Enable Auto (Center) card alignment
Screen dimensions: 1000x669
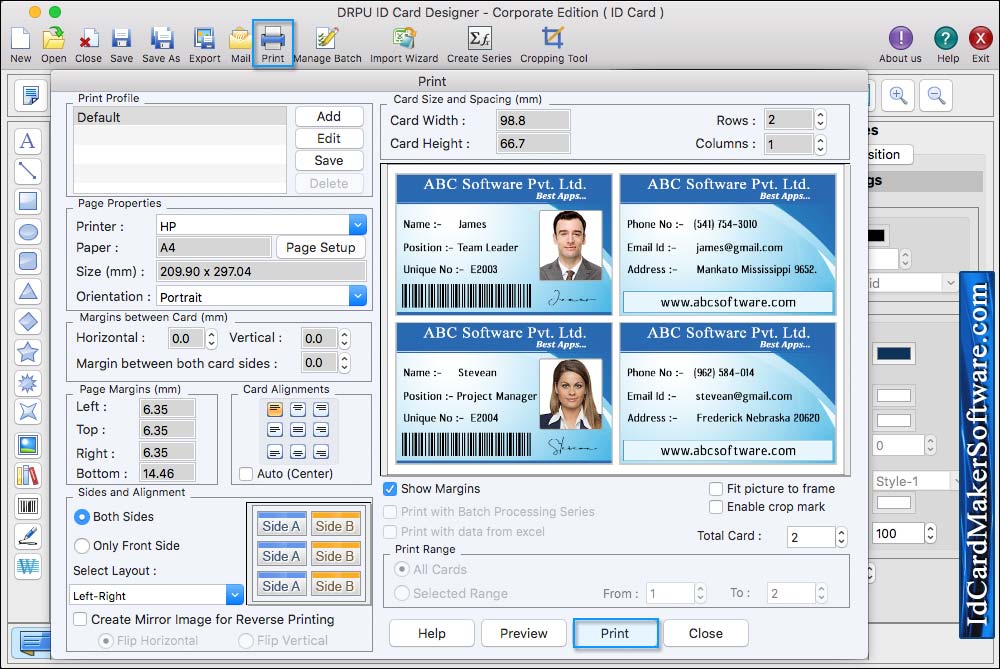pyautogui.click(x=246, y=474)
